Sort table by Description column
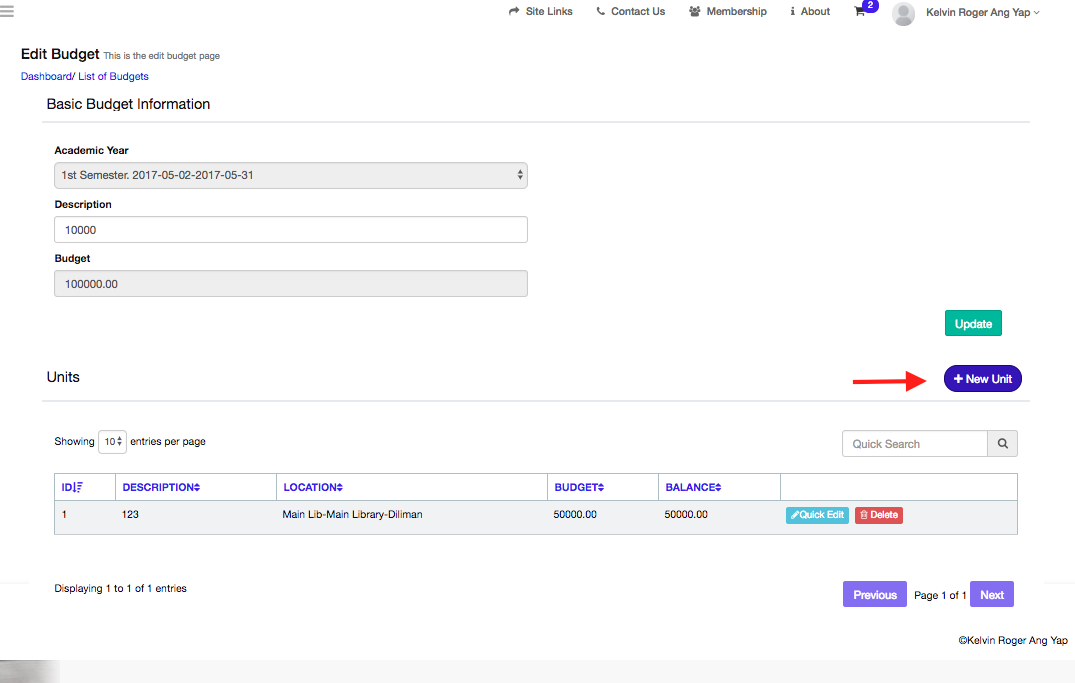1075x683 pixels. [x=161, y=487]
